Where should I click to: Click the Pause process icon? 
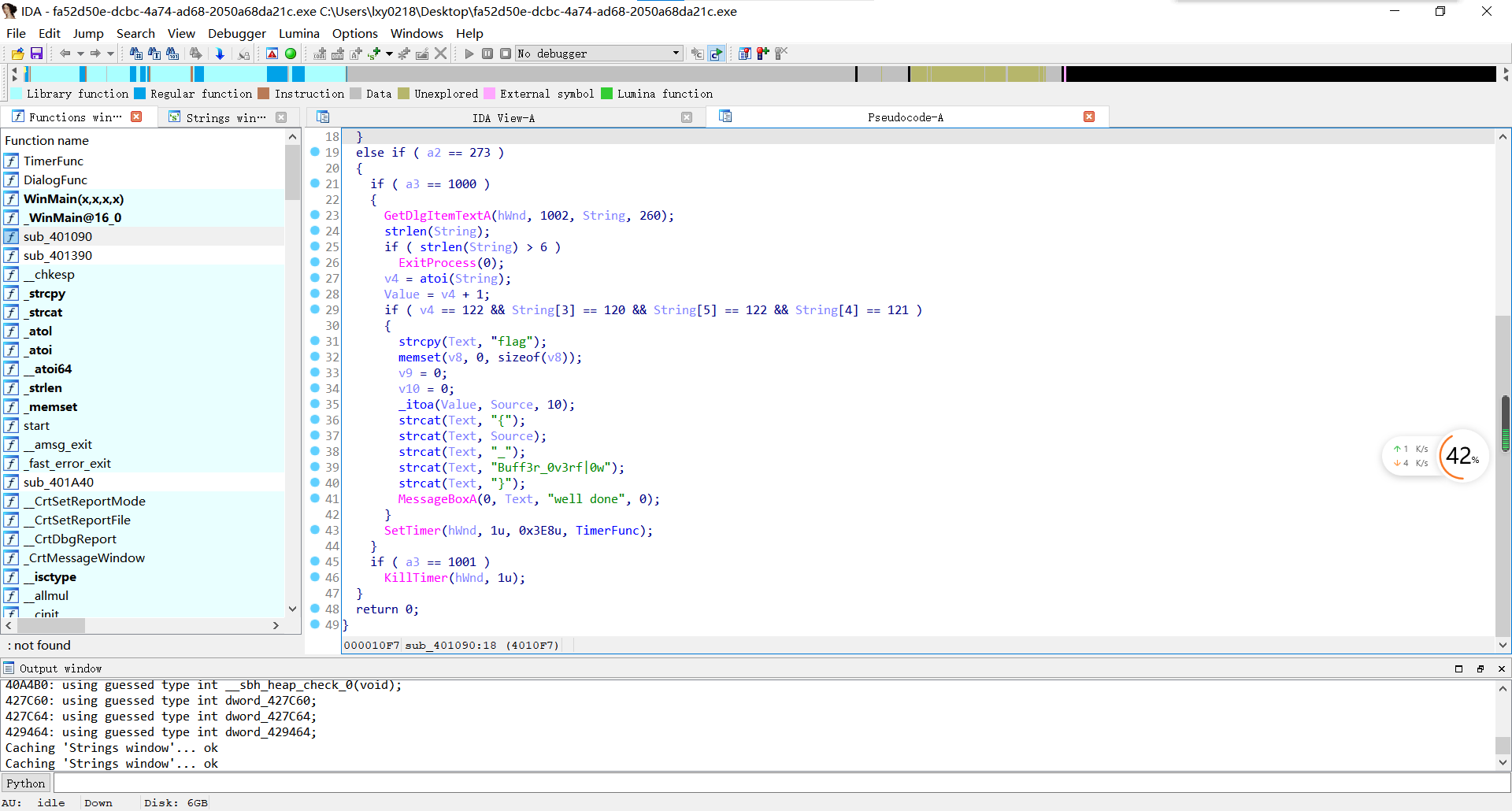[x=487, y=54]
